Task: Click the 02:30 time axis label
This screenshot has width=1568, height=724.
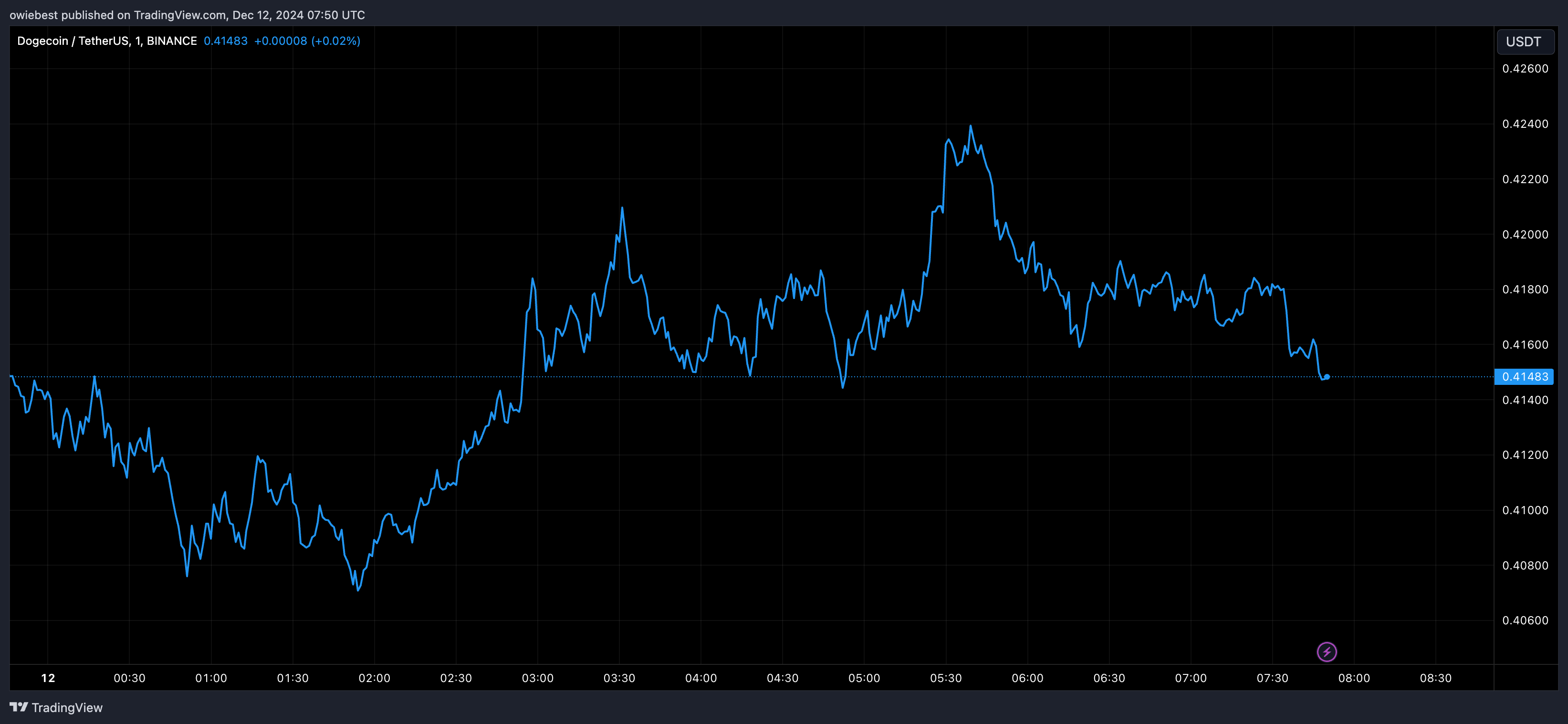Action: pos(456,678)
